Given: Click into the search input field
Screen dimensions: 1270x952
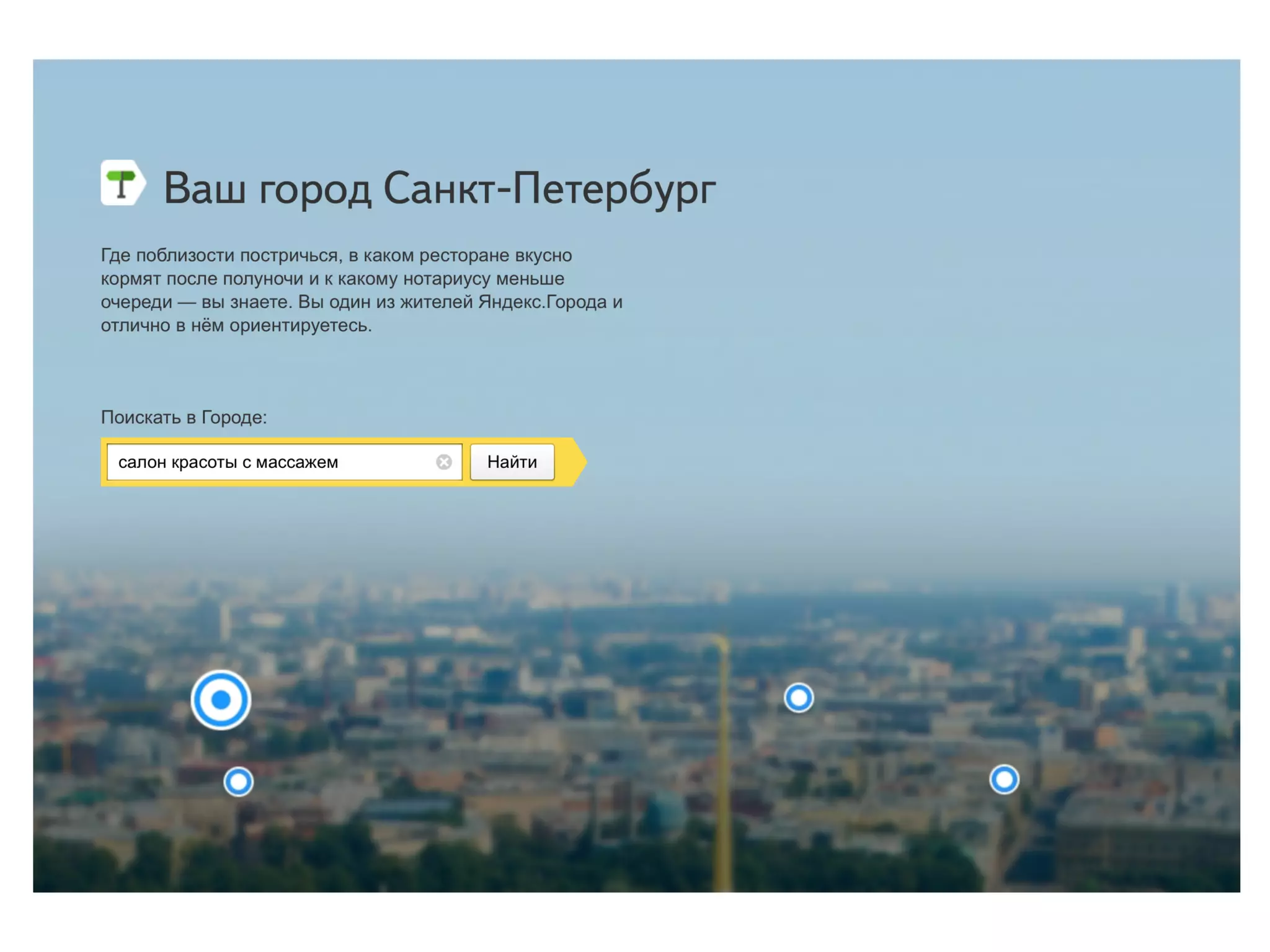Looking at the screenshot, I should (384, 462).
